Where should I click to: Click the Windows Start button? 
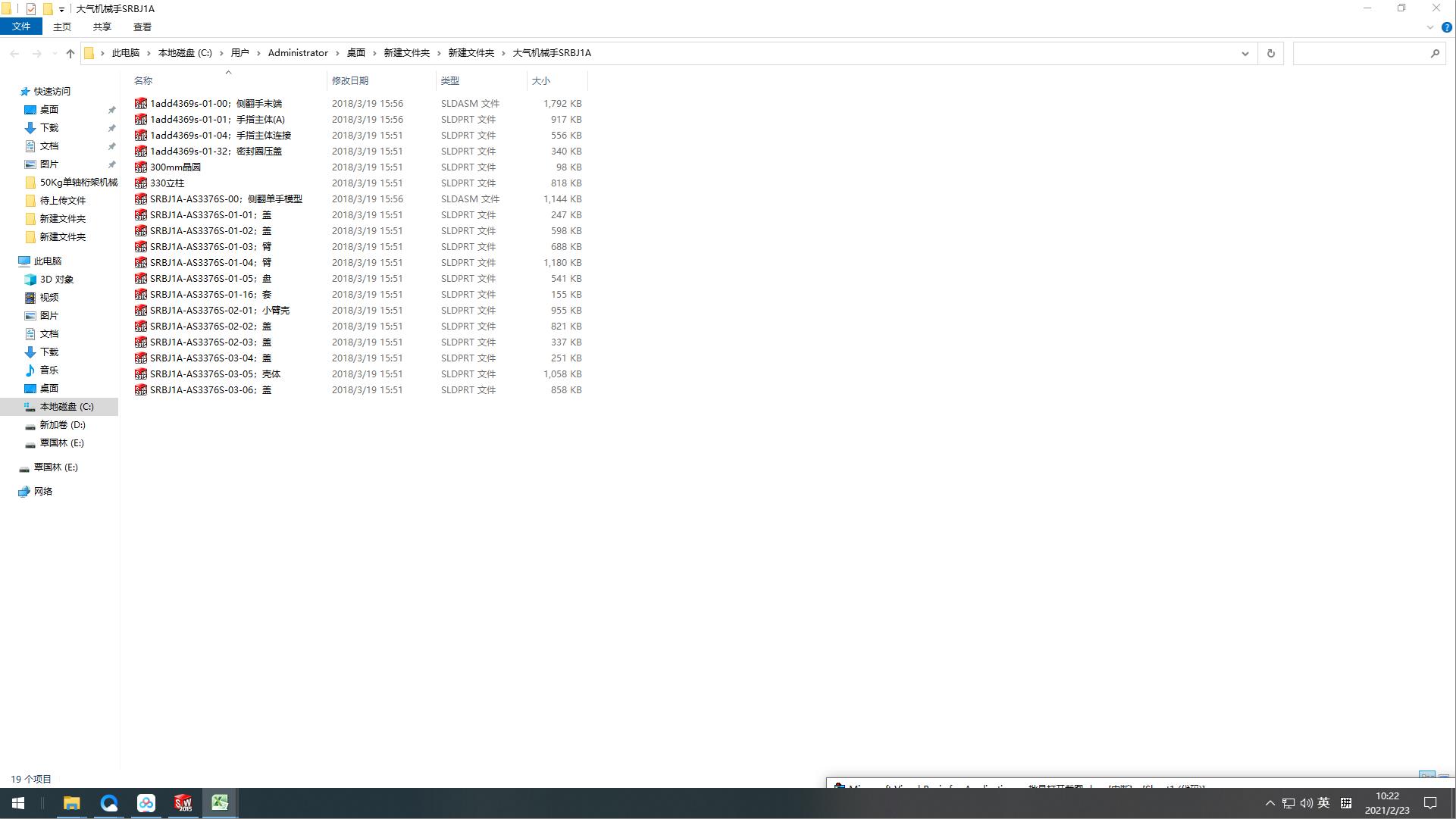point(18,803)
